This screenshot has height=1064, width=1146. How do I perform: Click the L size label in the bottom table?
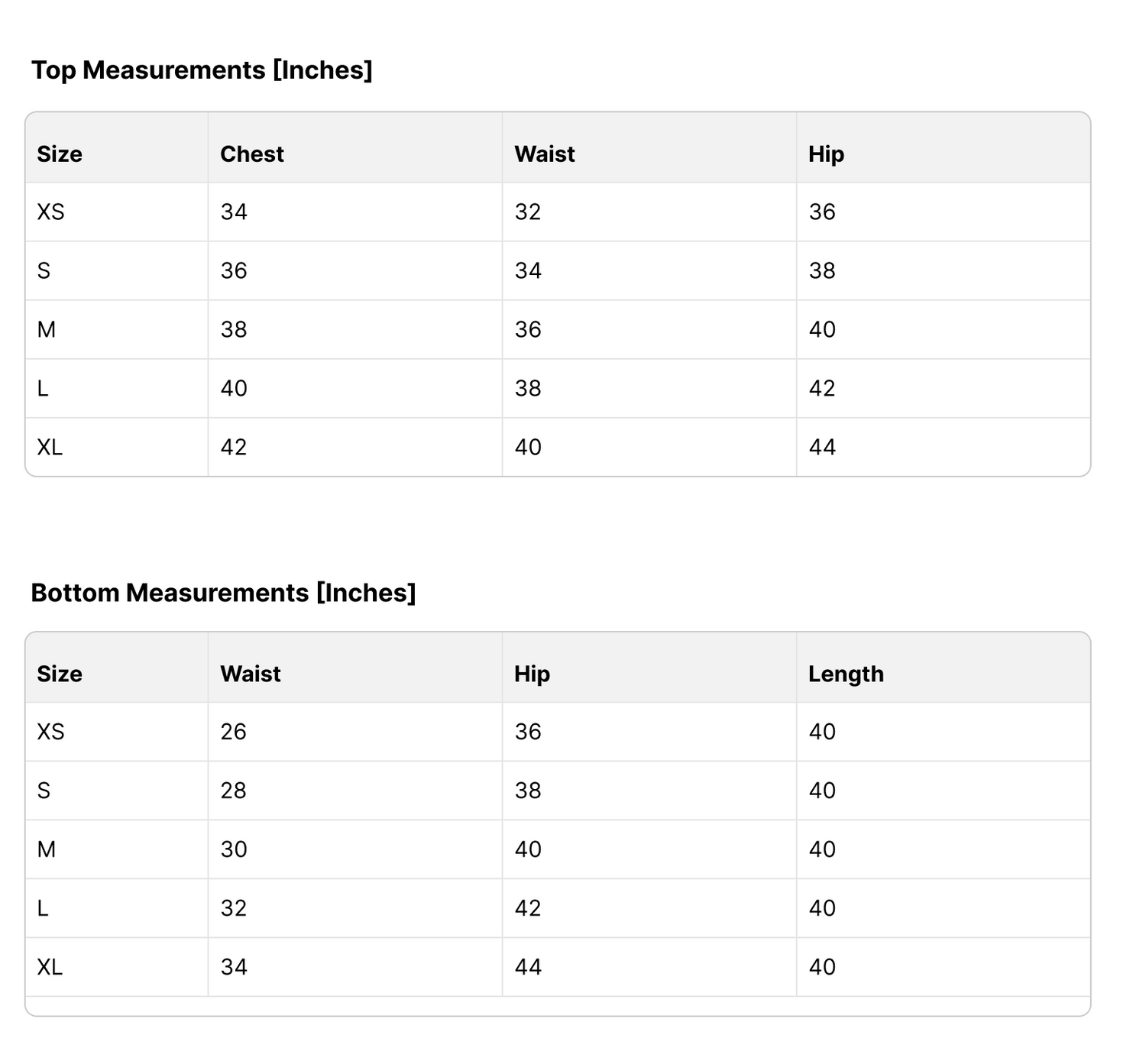[43, 909]
